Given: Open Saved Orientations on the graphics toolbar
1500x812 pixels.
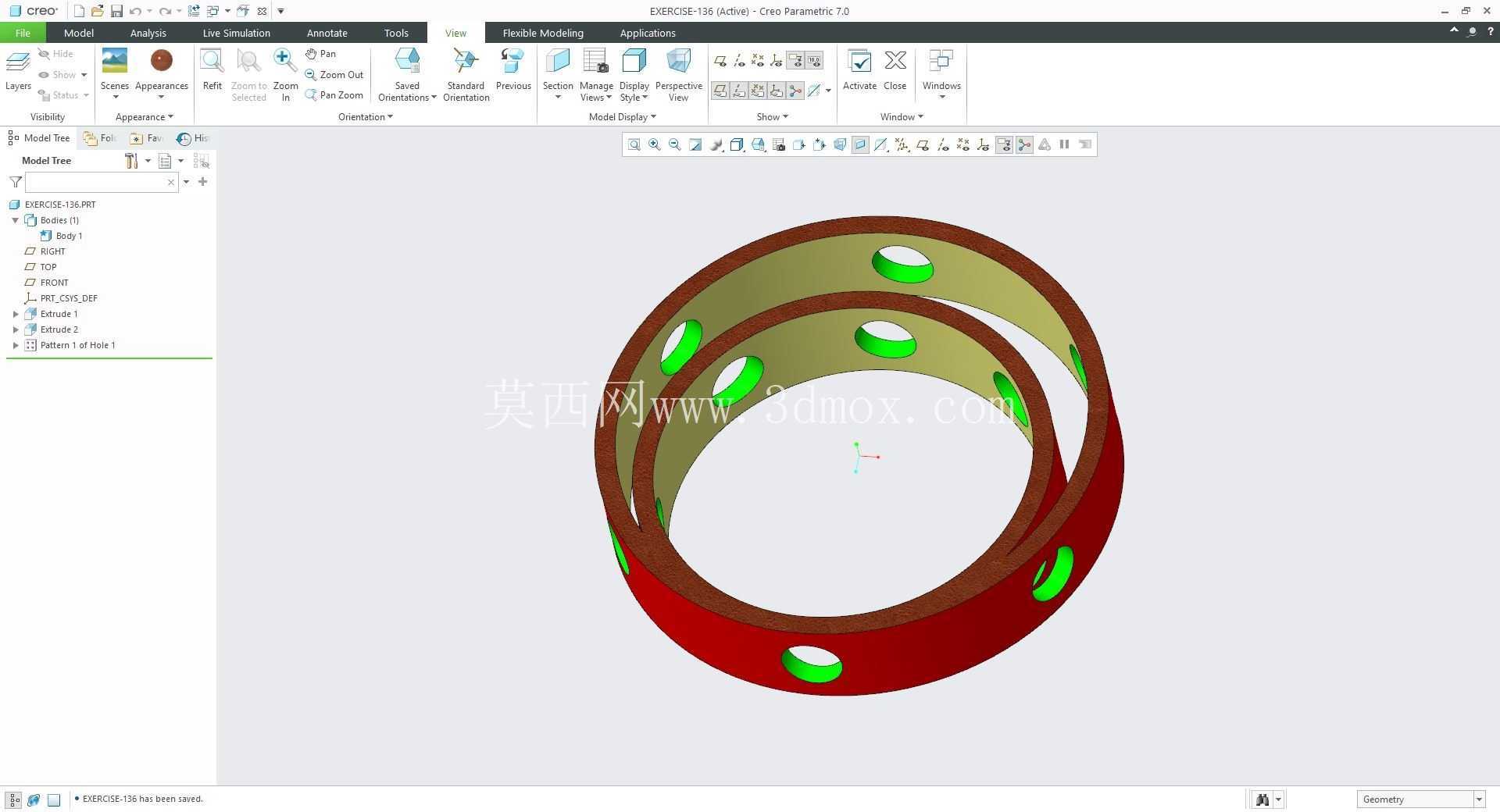Looking at the screenshot, I should point(758,144).
